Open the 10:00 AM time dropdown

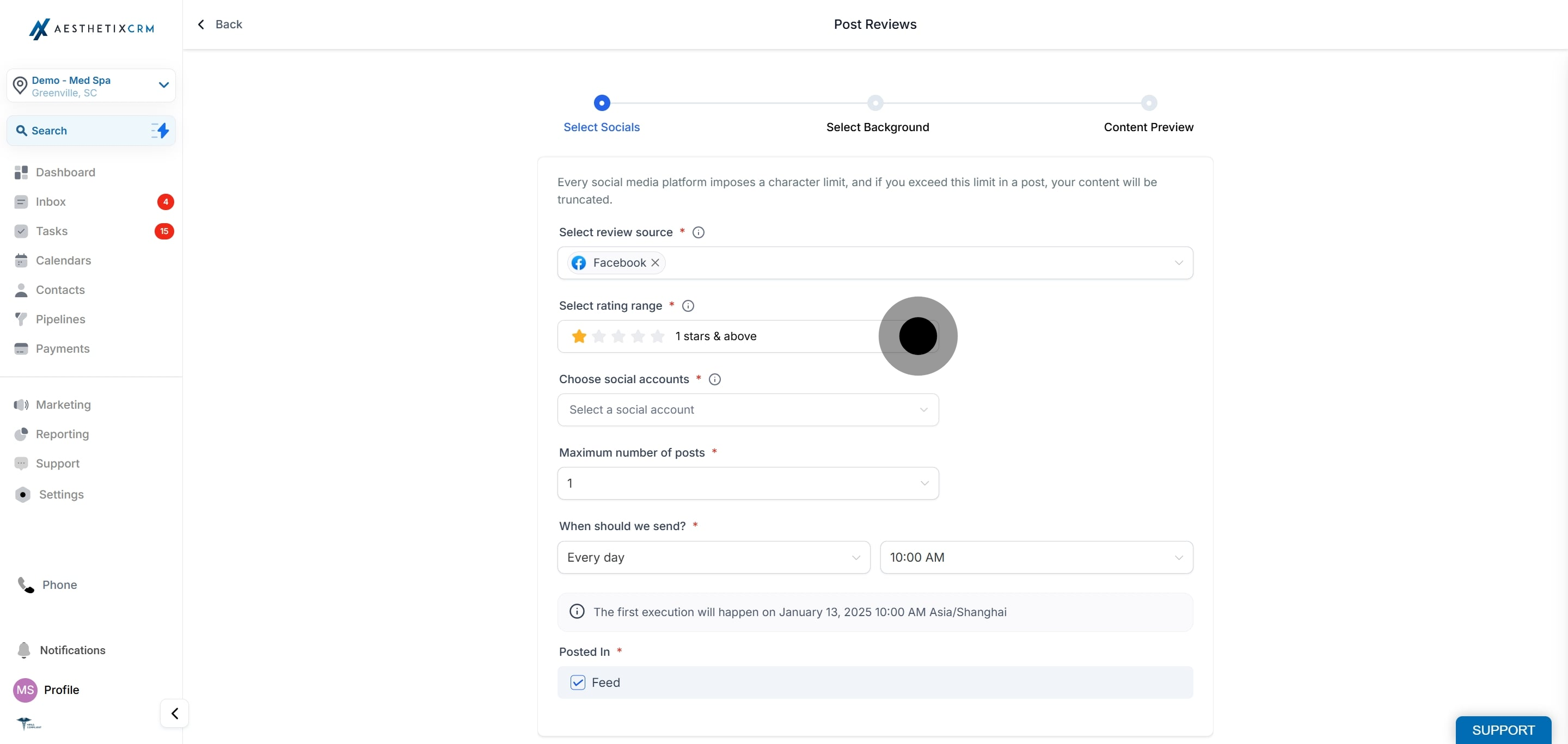click(x=1037, y=557)
